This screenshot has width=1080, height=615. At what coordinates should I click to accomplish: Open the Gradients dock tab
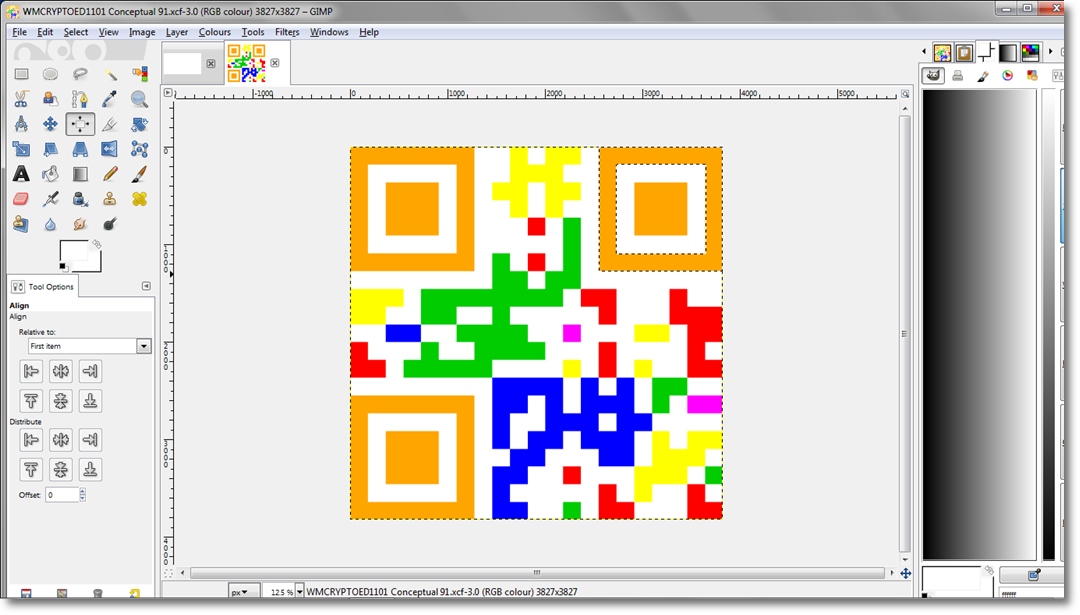click(1008, 53)
